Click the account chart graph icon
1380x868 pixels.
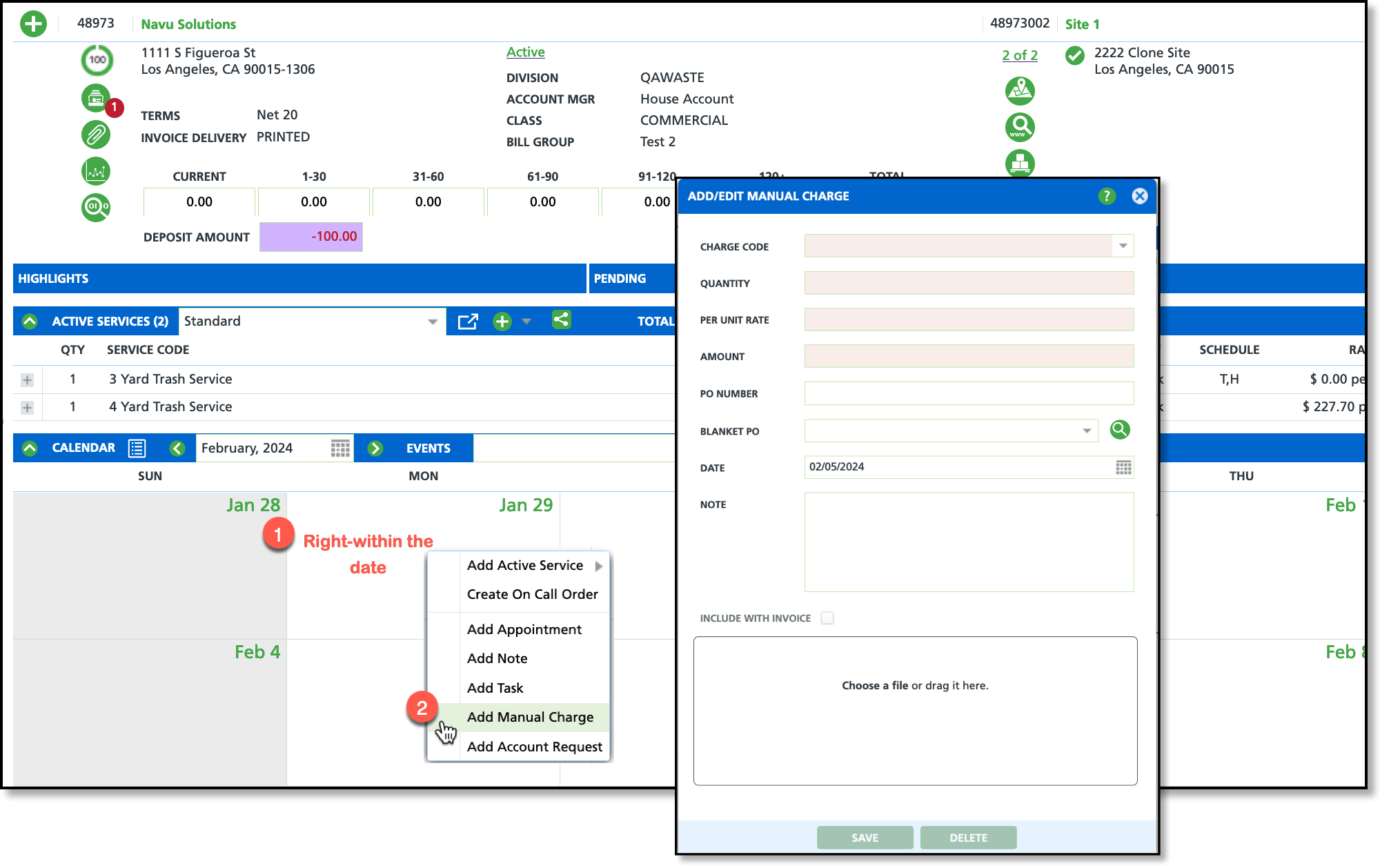pos(96,171)
